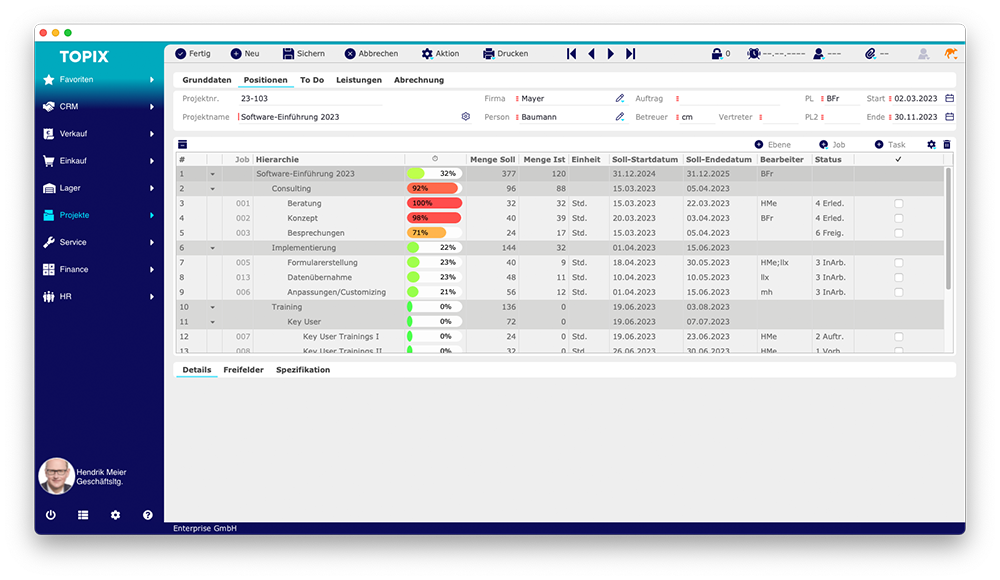Click the edit pencil beside Firma Mayer
The height and width of the screenshot is (580, 1000).
[x=620, y=99]
